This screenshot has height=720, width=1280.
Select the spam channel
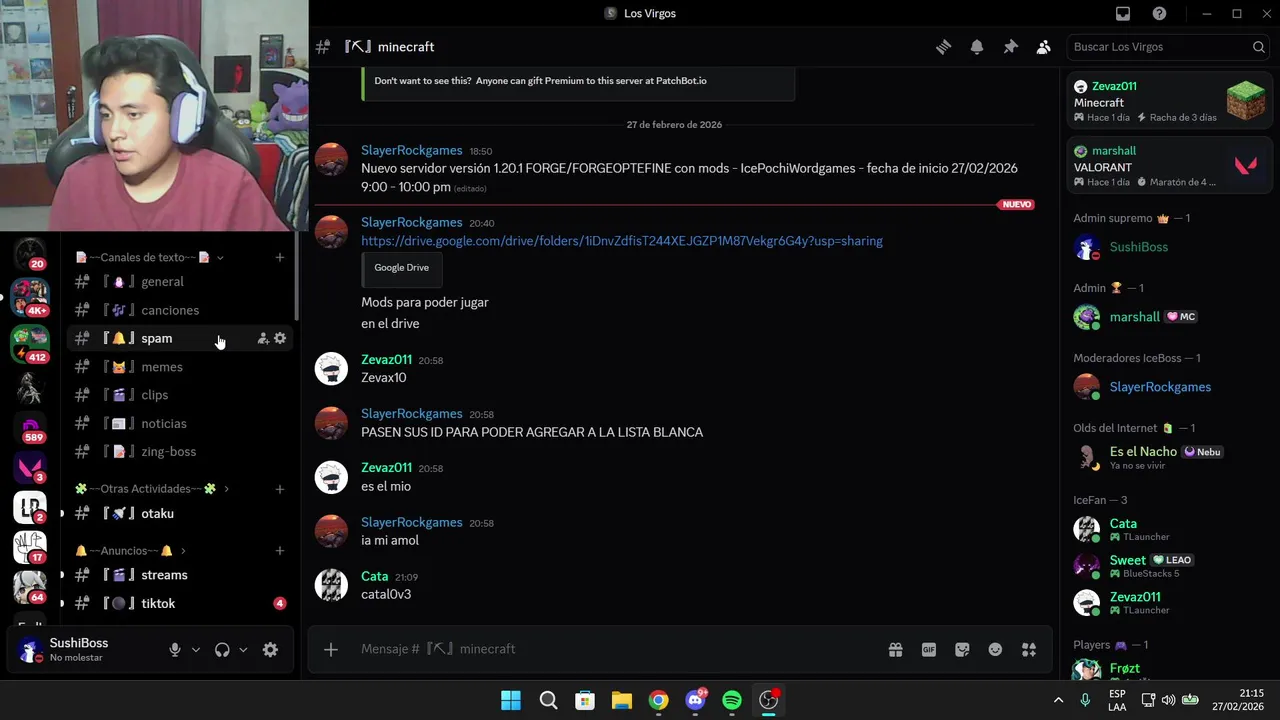pyautogui.click(x=181, y=338)
